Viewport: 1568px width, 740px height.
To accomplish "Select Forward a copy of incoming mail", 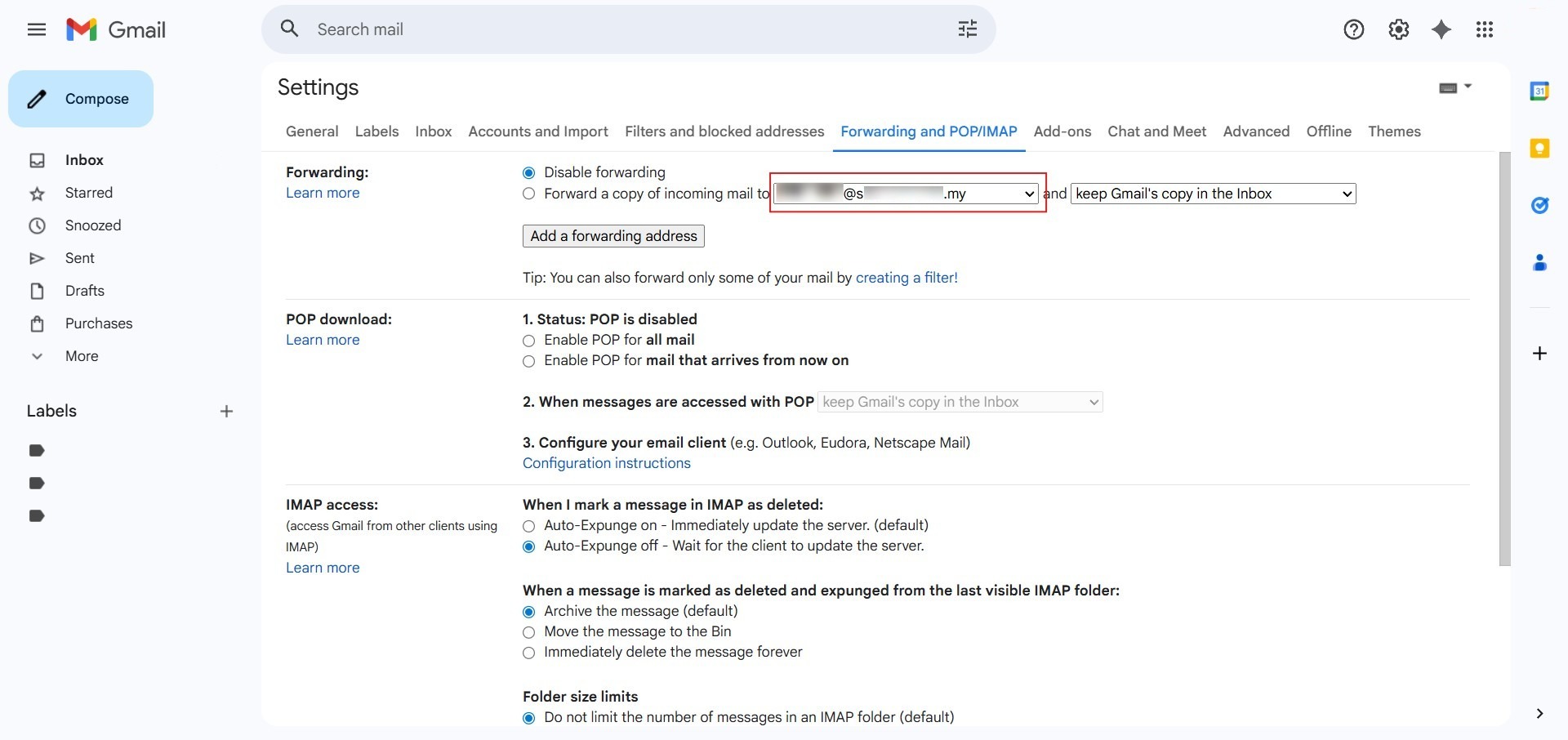I will [x=529, y=194].
